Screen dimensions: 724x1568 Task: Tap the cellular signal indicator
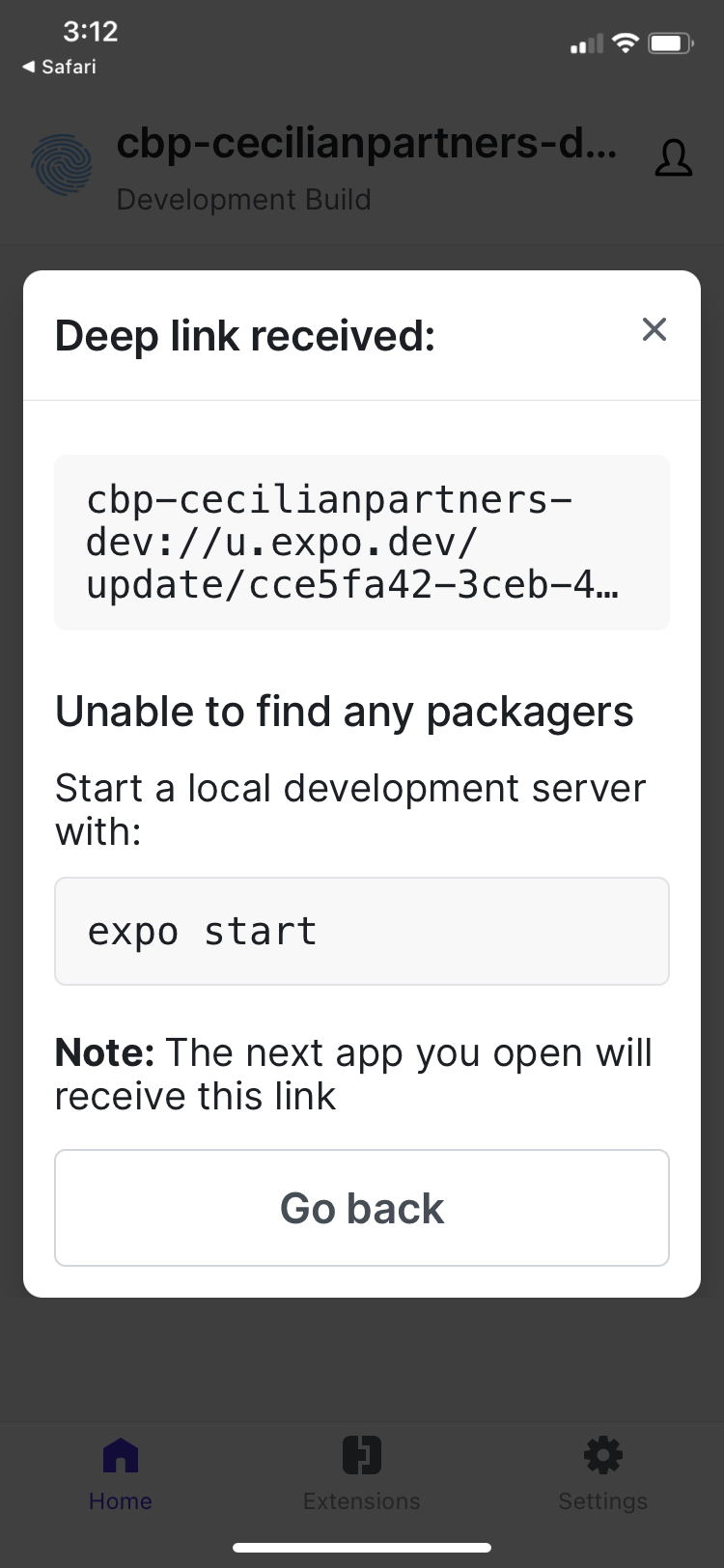point(584,44)
